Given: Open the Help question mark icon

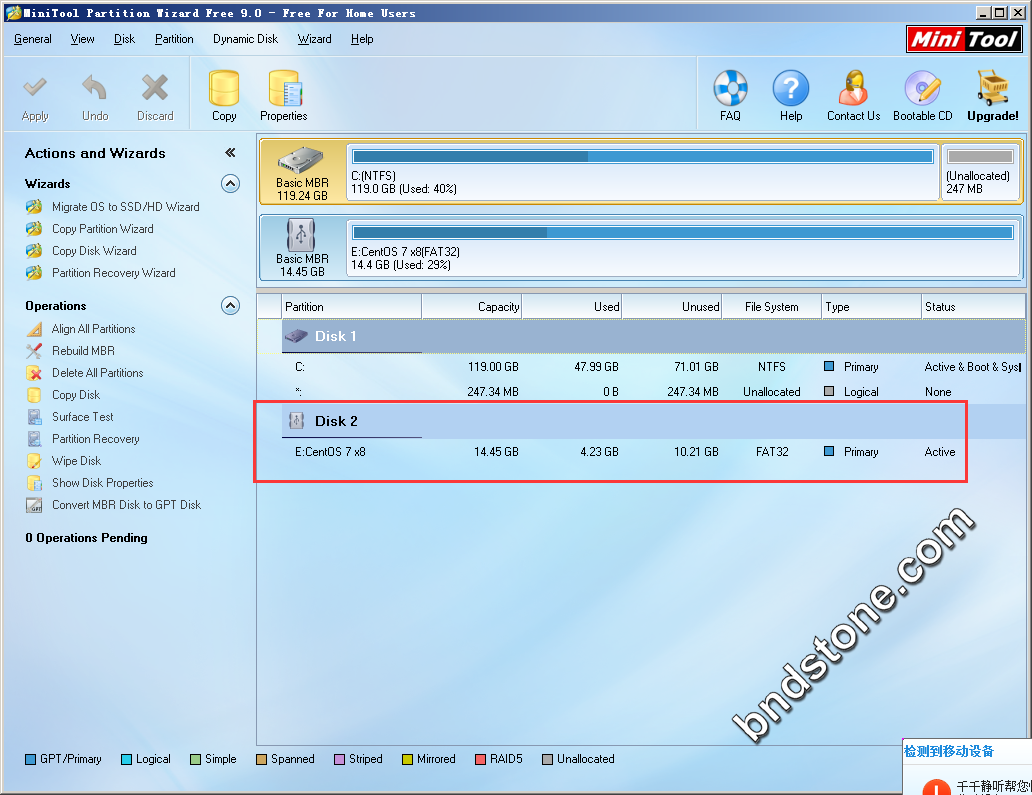Looking at the screenshot, I should coord(790,88).
